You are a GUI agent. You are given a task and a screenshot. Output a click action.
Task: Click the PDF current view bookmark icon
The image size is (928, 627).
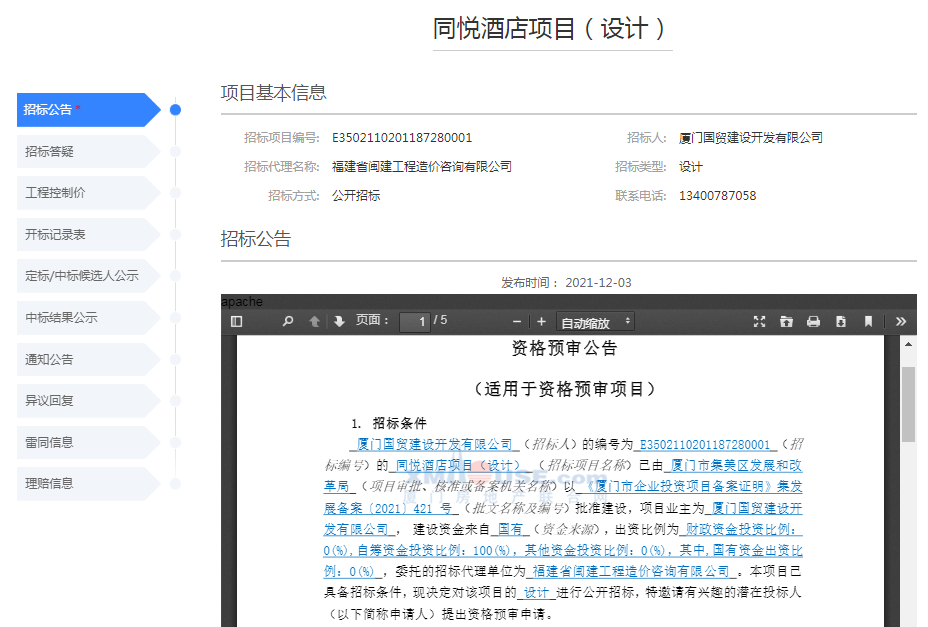(868, 321)
